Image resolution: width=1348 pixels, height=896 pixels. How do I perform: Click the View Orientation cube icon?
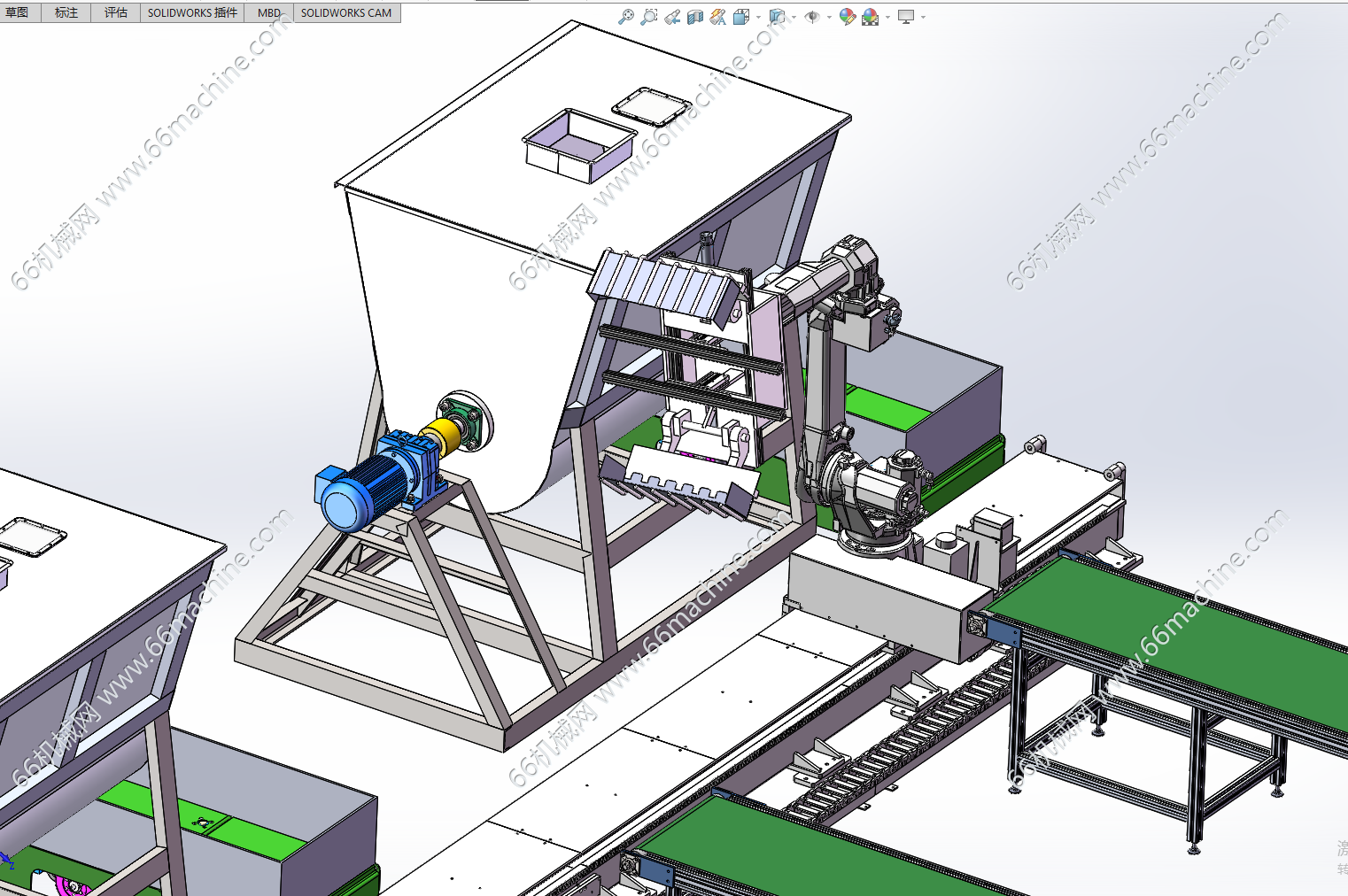[741, 17]
